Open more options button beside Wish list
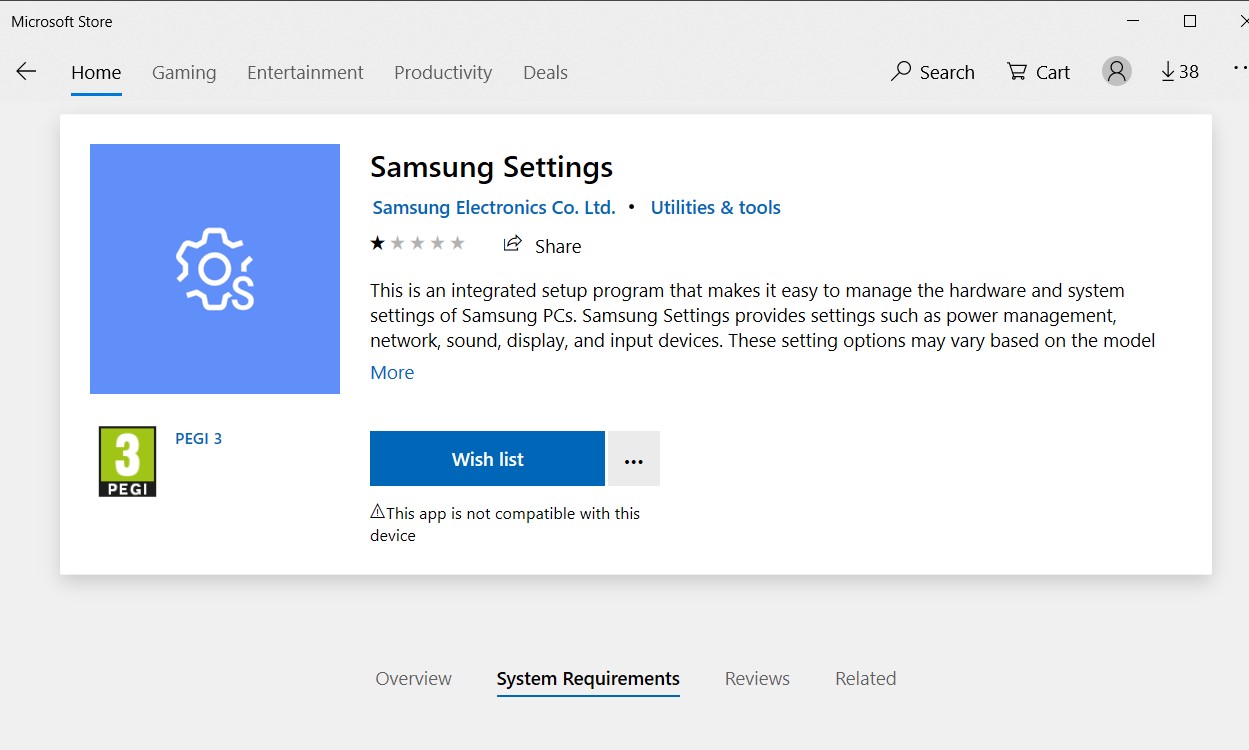This screenshot has height=750, width=1249. pyautogui.click(x=634, y=459)
